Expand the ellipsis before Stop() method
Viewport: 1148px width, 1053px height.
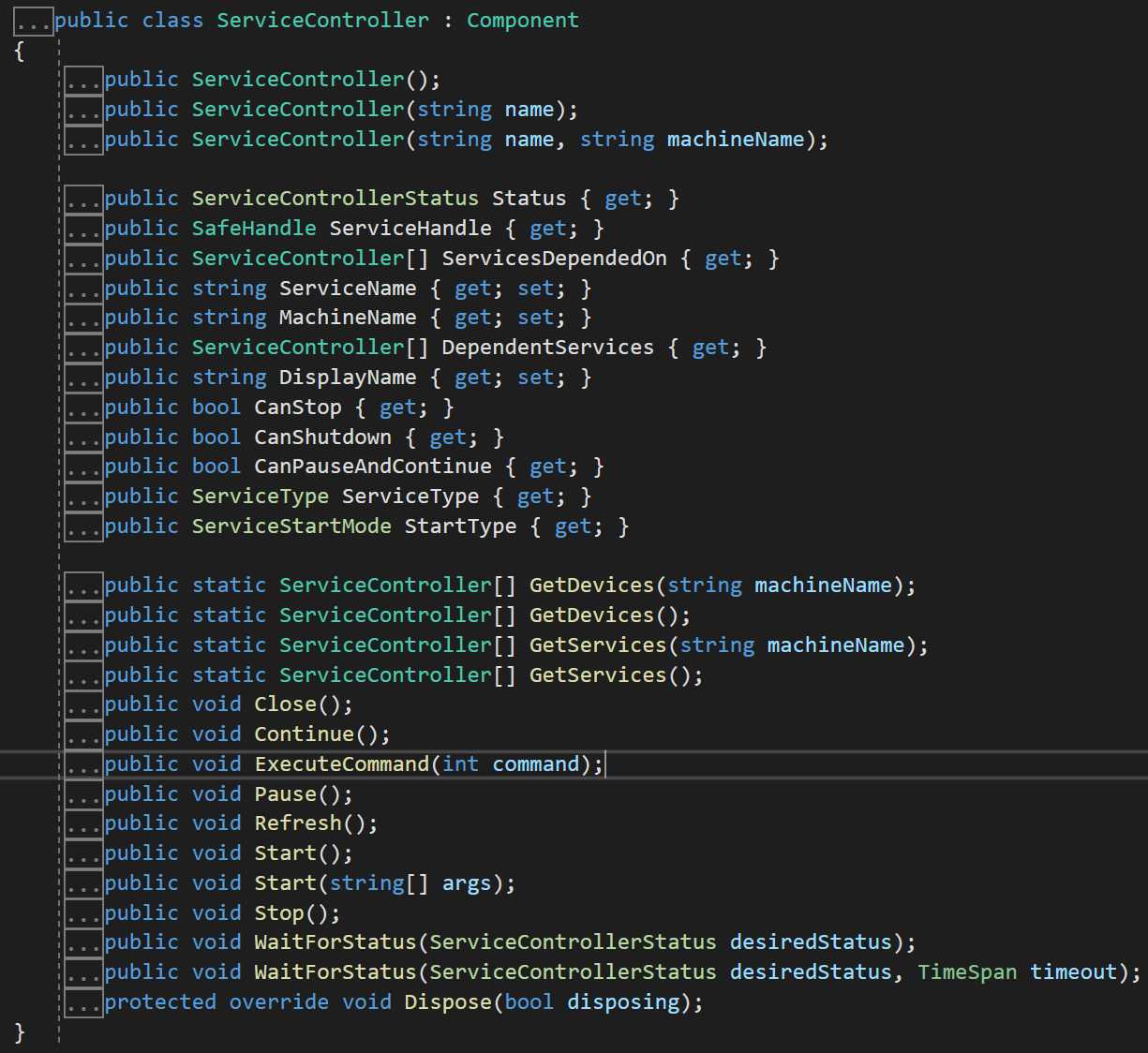[84, 914]
